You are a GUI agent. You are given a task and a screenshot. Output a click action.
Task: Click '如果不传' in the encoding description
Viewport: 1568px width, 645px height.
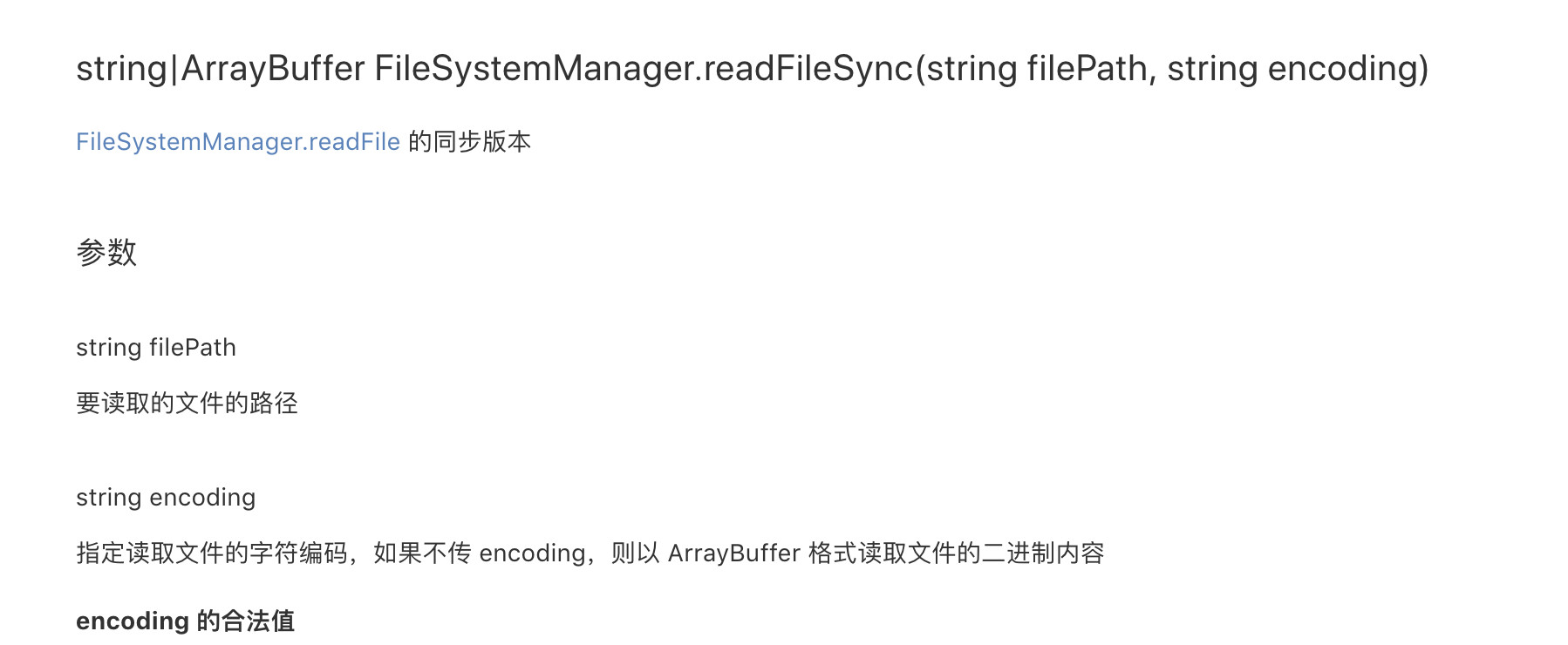[422, 553]
